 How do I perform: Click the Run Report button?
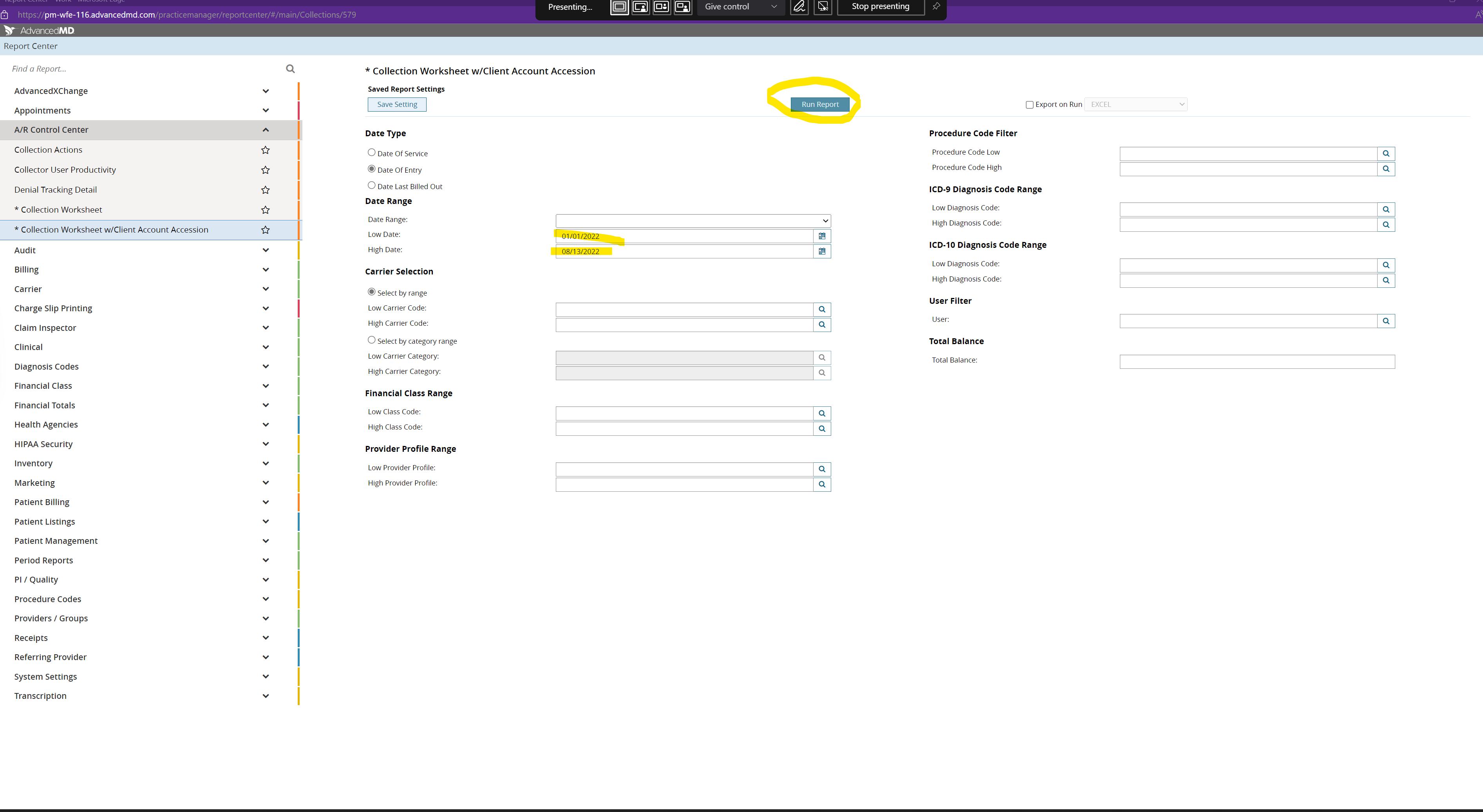[819, 104]
